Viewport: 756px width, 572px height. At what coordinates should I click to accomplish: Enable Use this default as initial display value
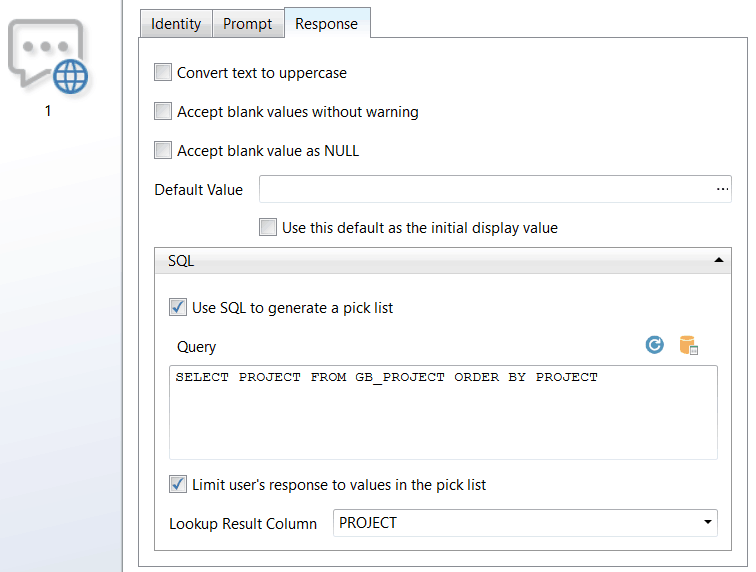(x=268, y=227)
